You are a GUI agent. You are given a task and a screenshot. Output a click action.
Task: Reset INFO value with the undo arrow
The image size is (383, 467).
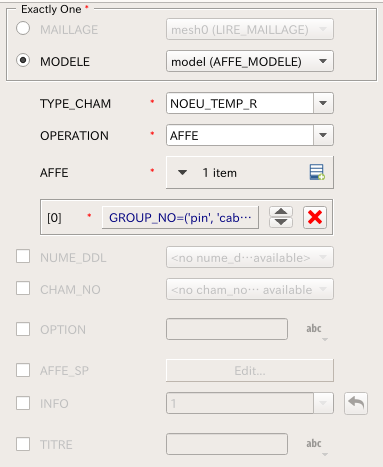(356, 403)
